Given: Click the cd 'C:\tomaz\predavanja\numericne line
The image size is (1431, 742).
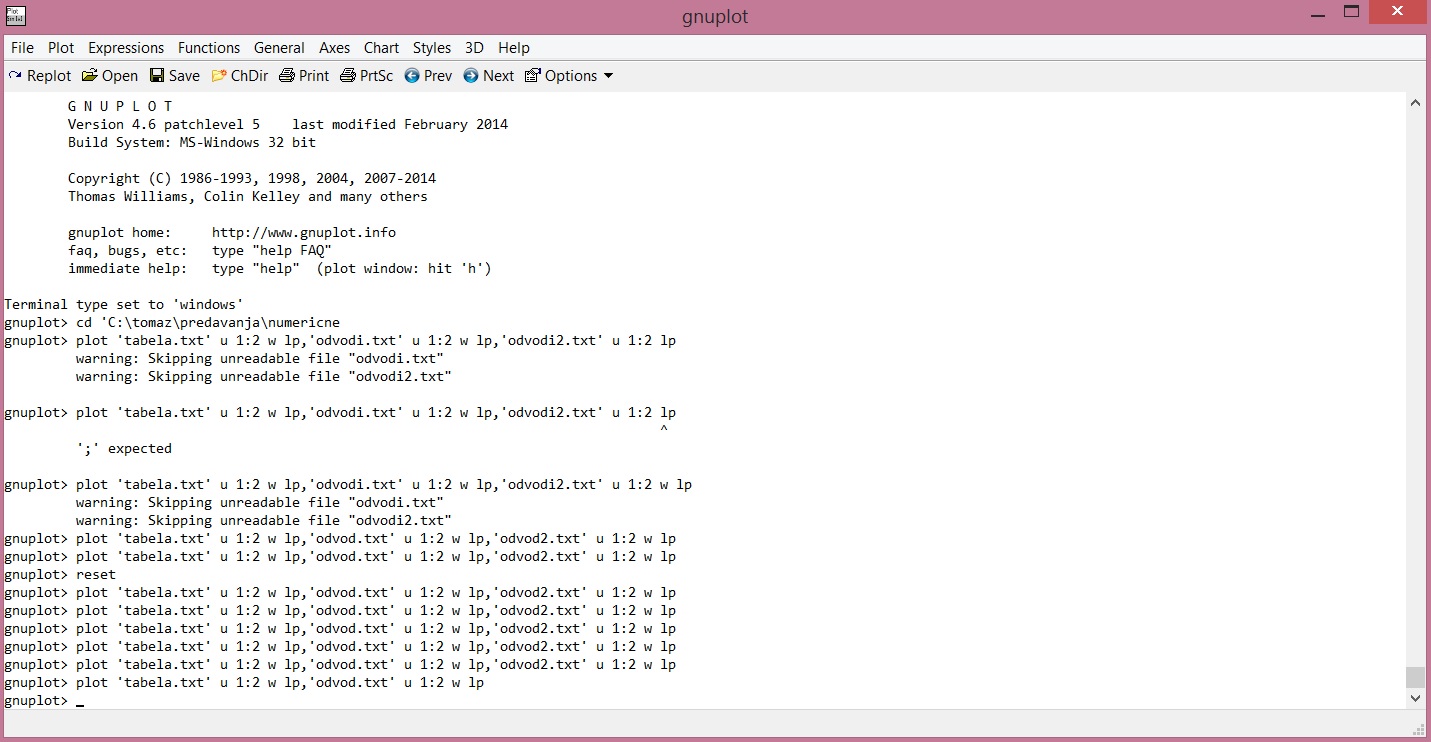Looking at the screenshot, I should click(x=172, y=323).
